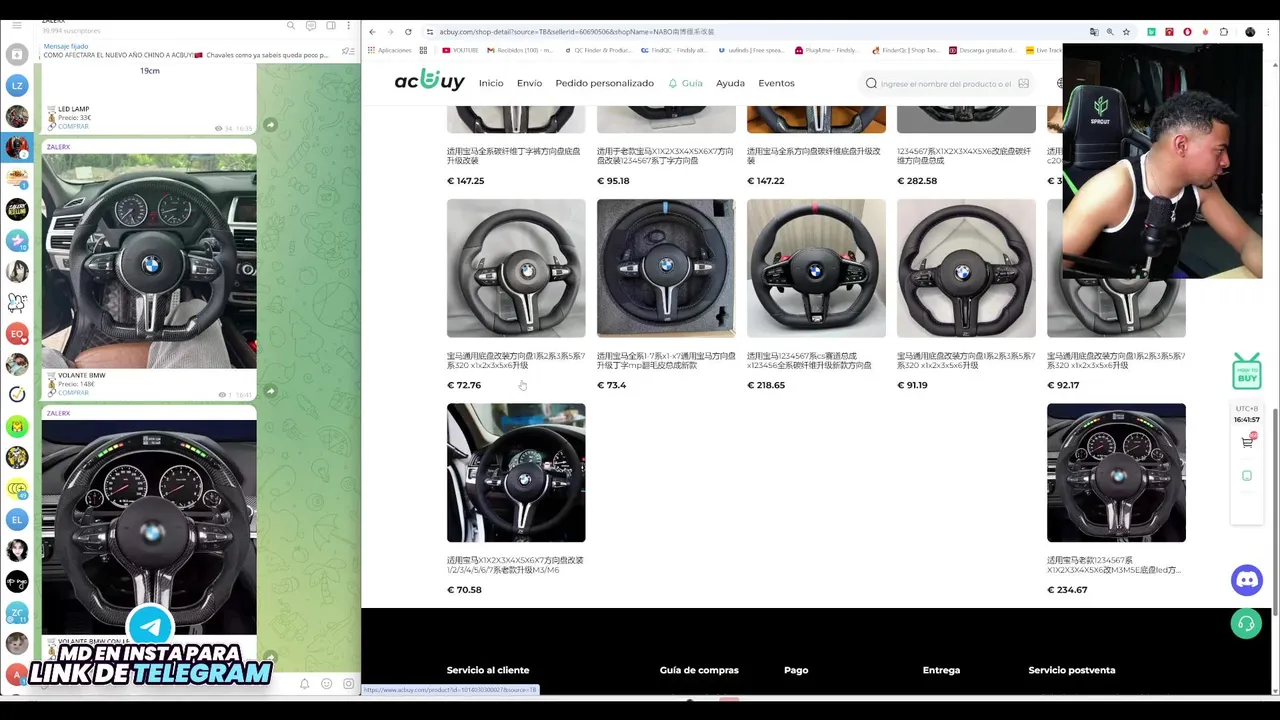Image resolution: width=1280 pixels, height=720 pixels.
Task: Click Guía de compras footer heading
Action: click(699, 670)
